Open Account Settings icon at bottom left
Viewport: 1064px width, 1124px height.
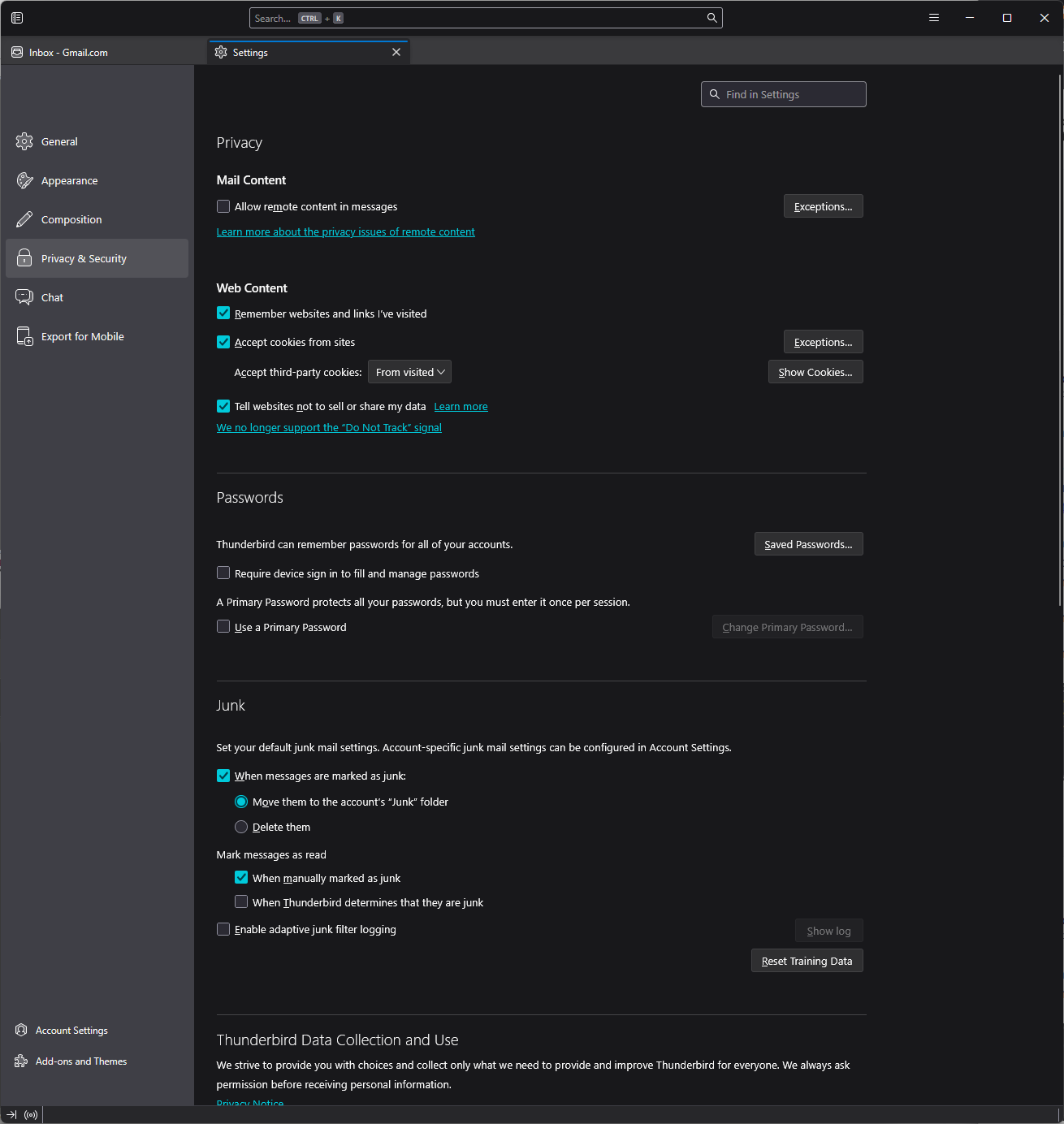click(21, 1031)
